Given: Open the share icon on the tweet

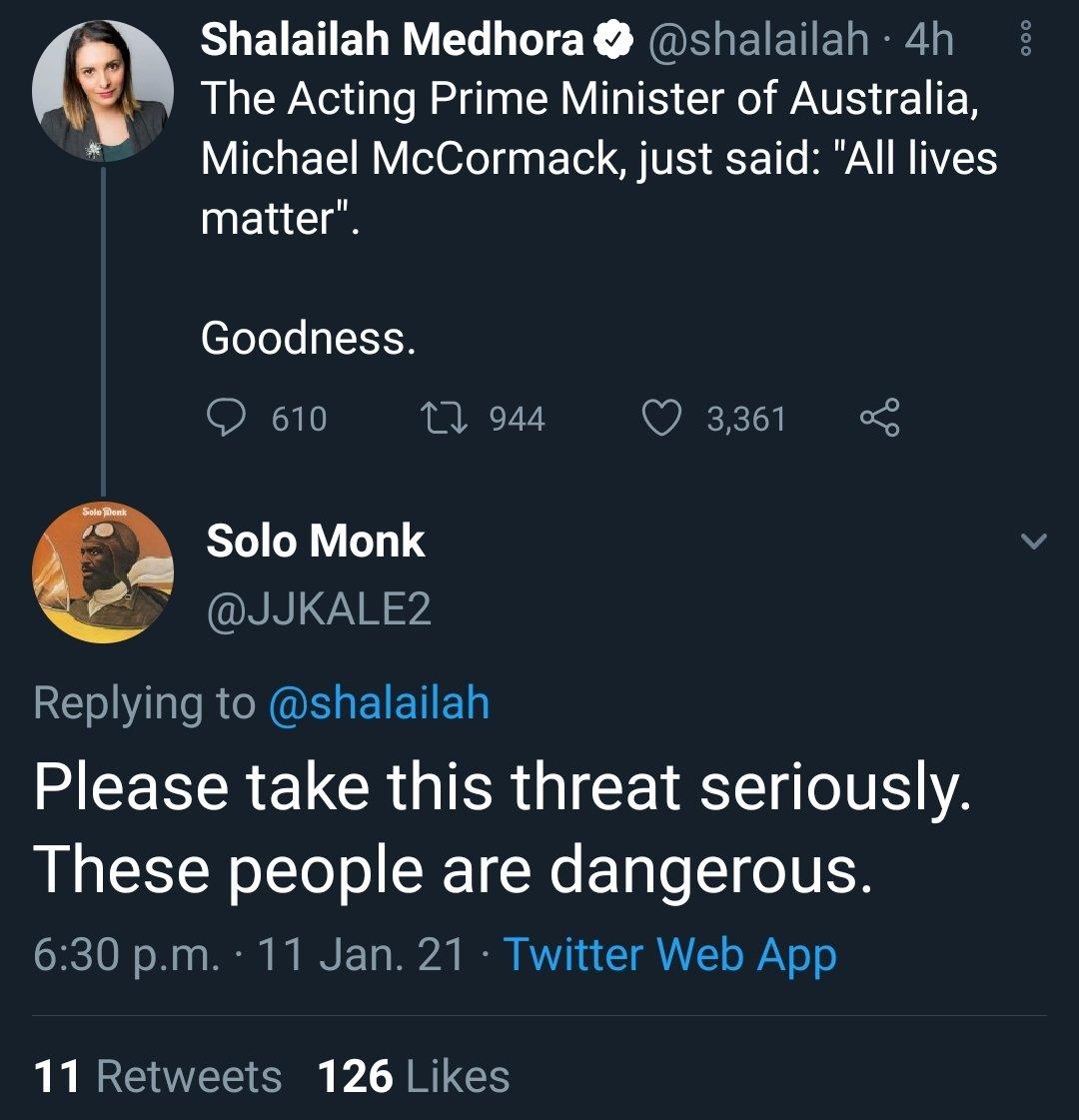Looking at the screenshot, I should coord(880,418).
